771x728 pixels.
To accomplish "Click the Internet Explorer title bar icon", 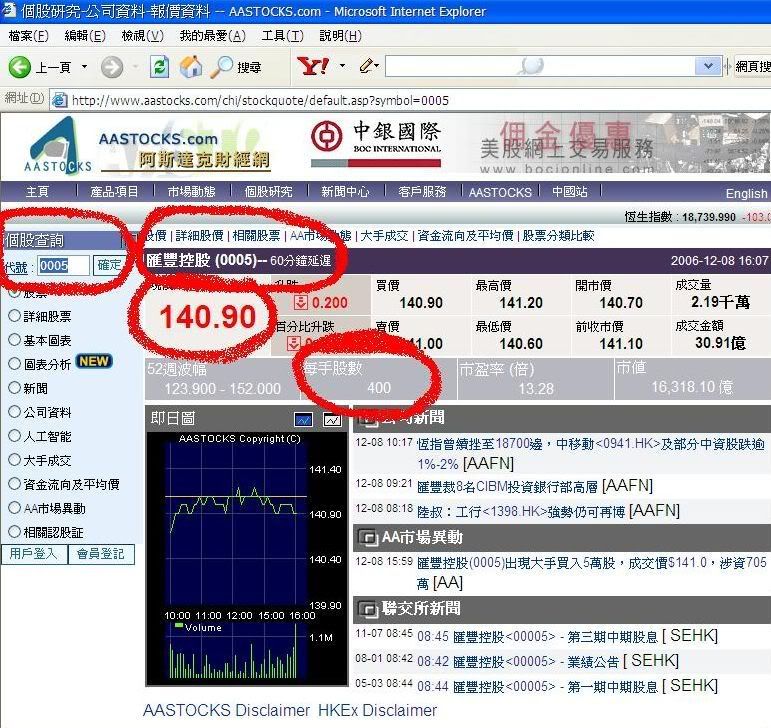I will pyautogui.click(x=8, y=10).
